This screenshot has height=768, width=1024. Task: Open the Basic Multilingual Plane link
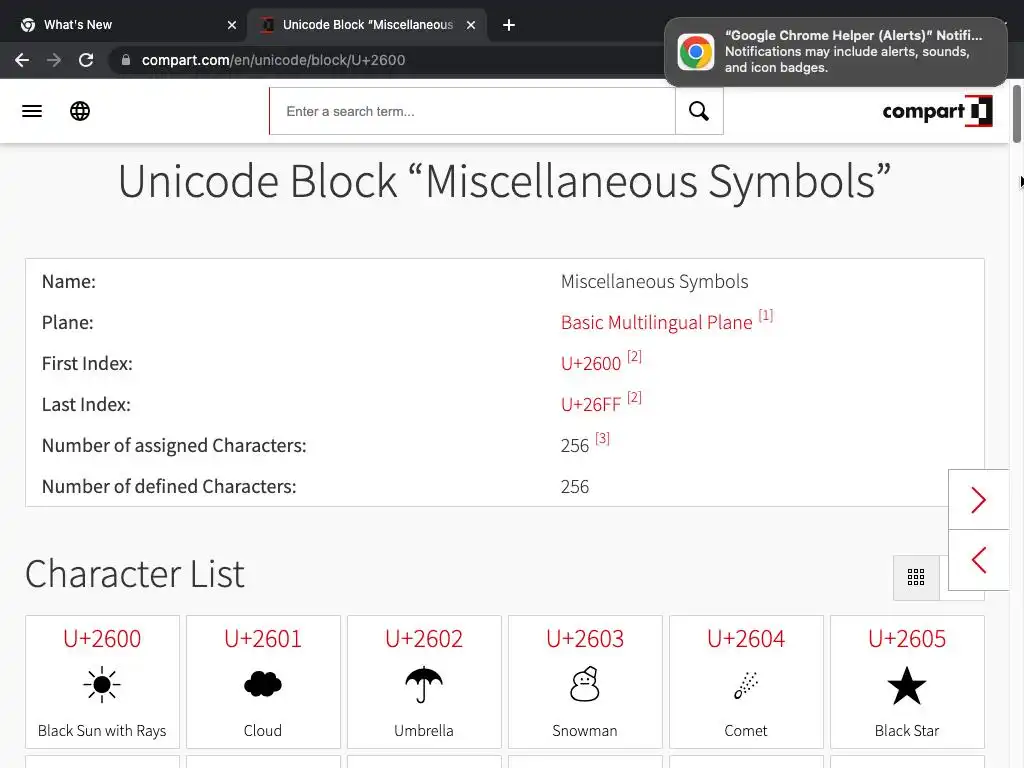656,323
